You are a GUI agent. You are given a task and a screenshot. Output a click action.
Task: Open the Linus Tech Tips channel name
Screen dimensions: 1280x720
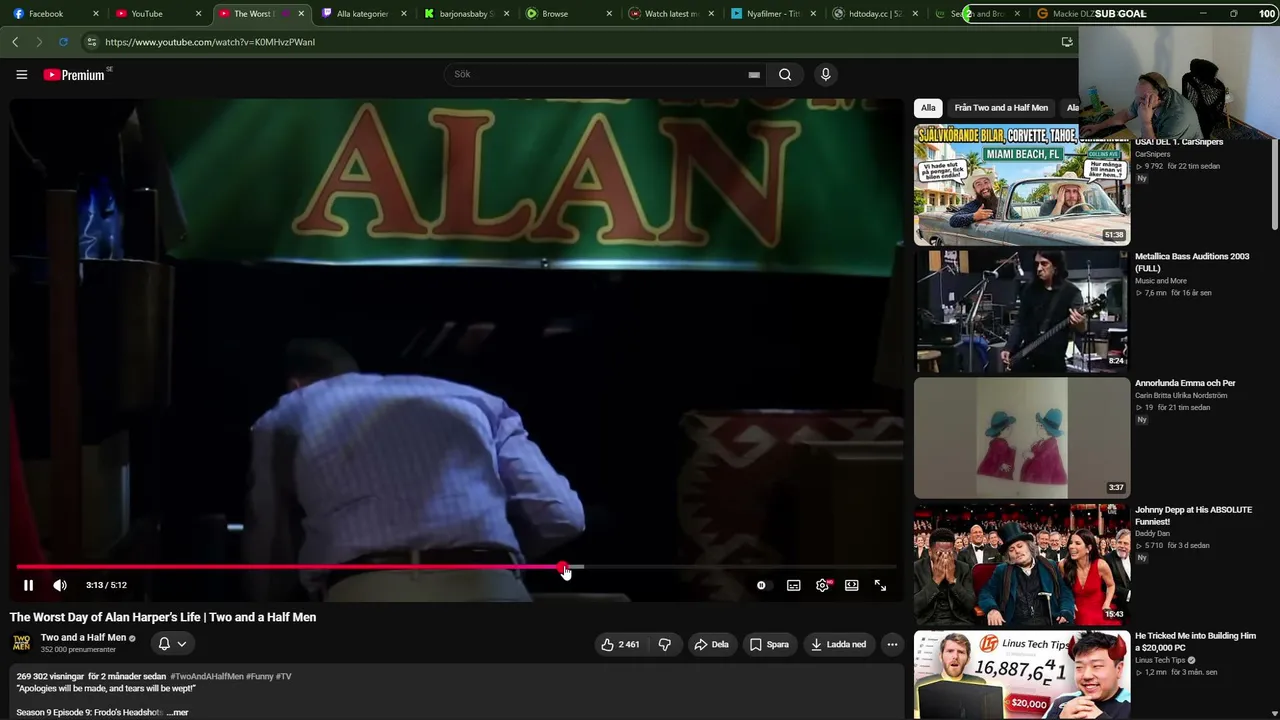point(1161,660)
